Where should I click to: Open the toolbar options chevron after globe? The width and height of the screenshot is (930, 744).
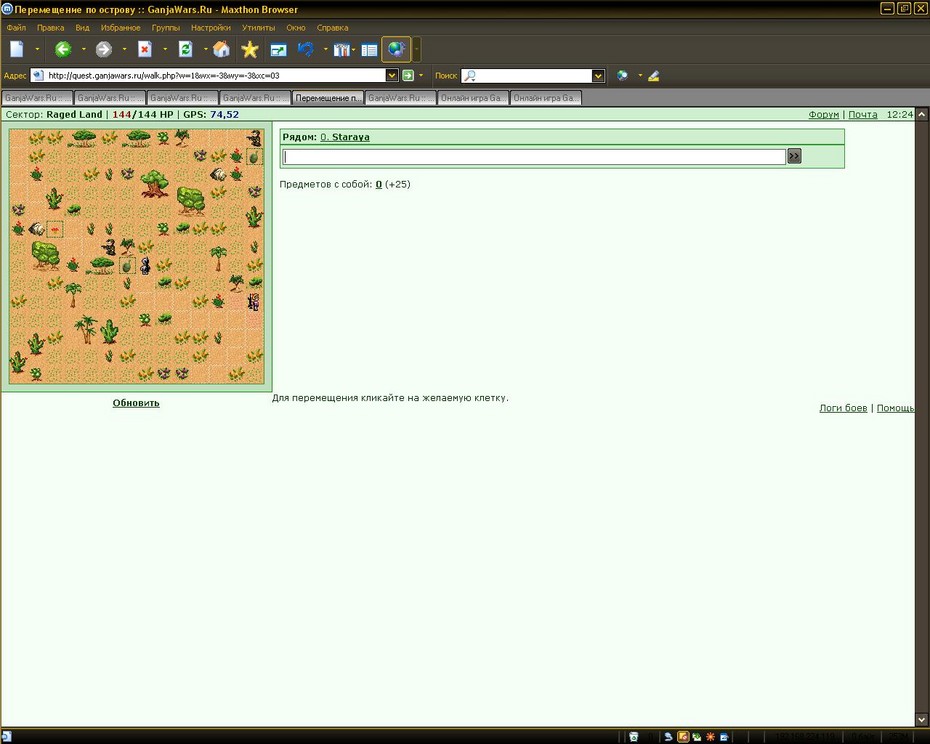[416, 49]
